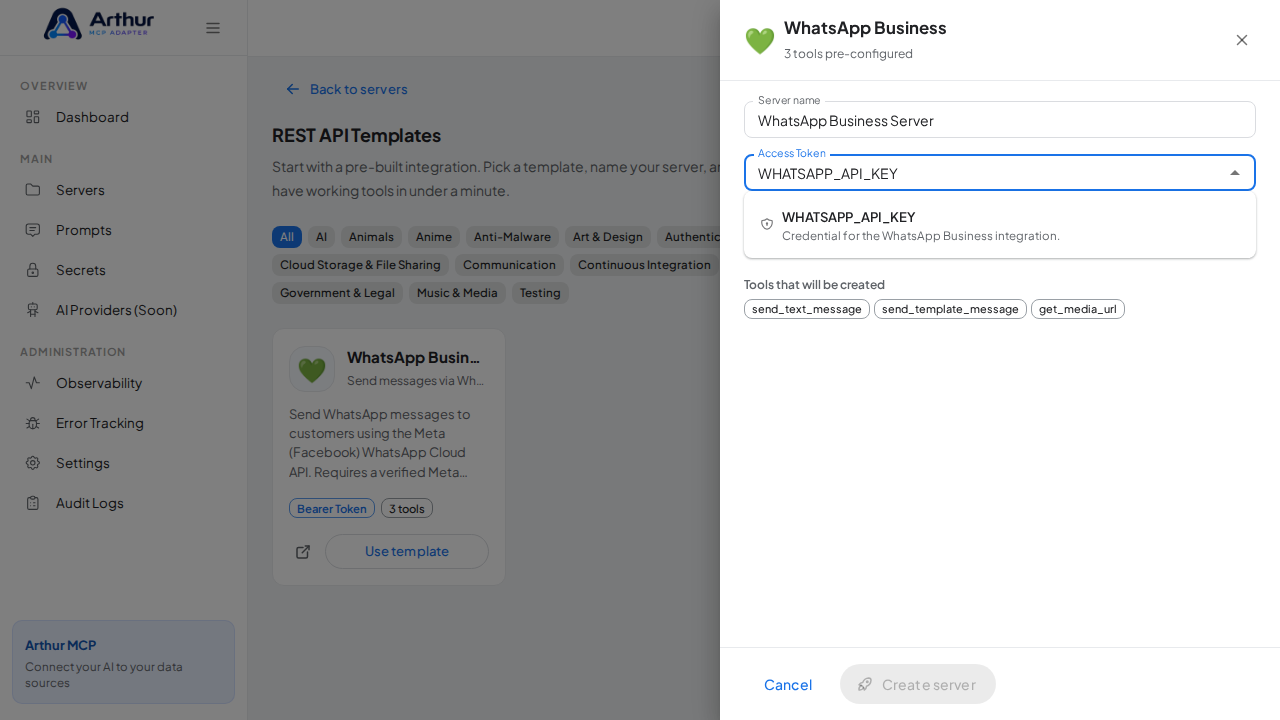
Task: Select the Anime category filter
Action: coord(434,237)
